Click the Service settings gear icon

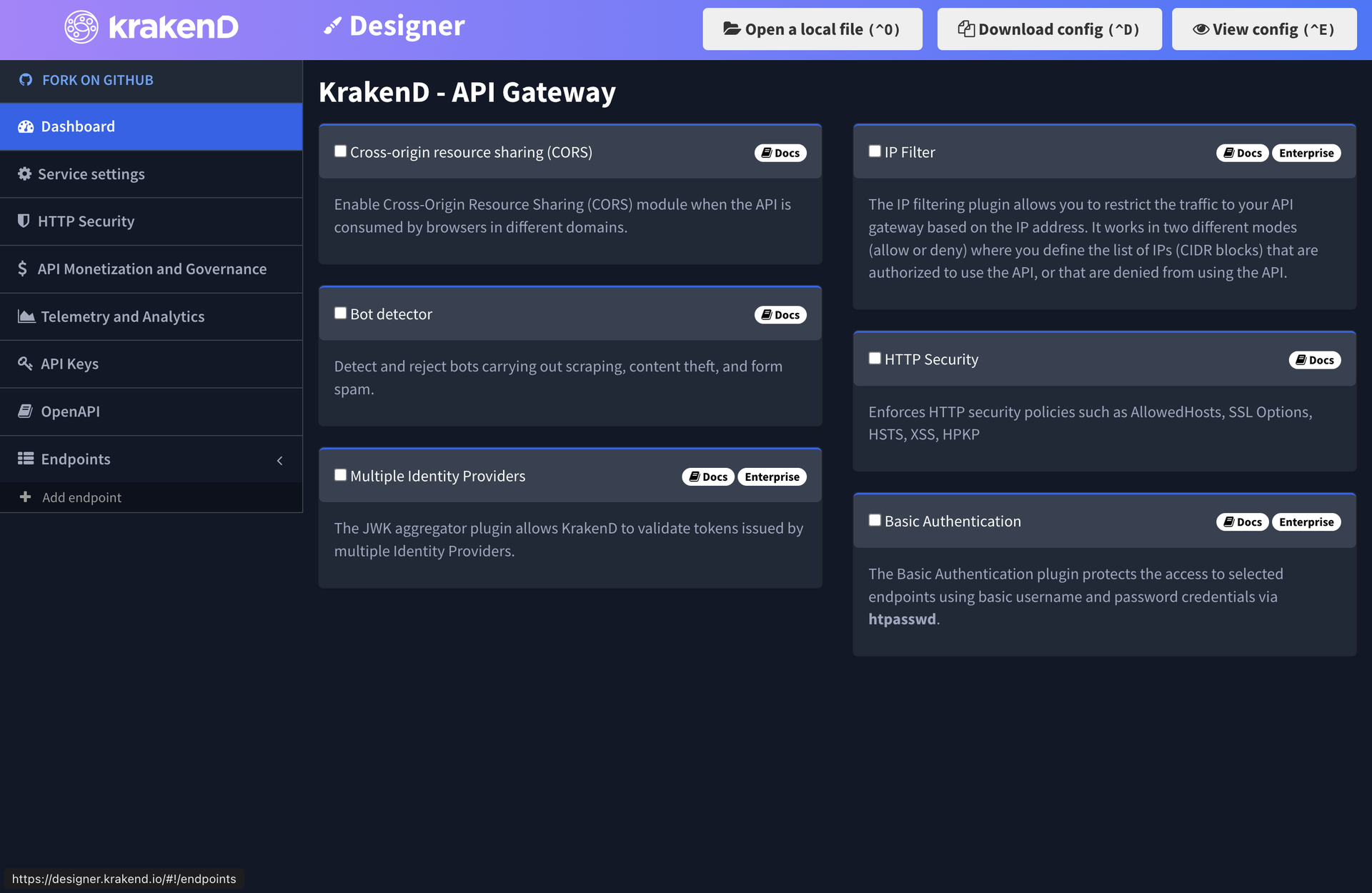[24, 174]
